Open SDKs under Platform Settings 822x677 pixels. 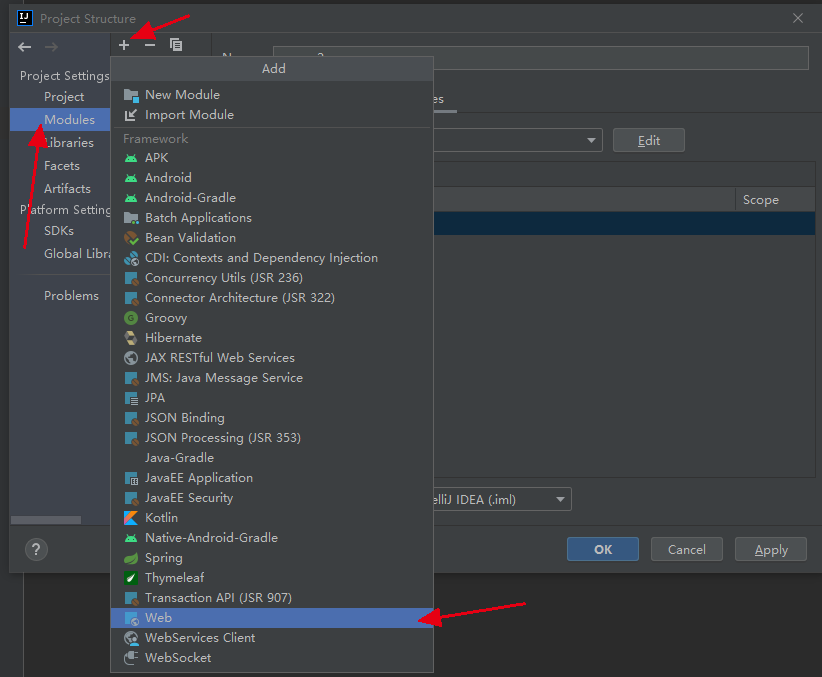[60, 231]
